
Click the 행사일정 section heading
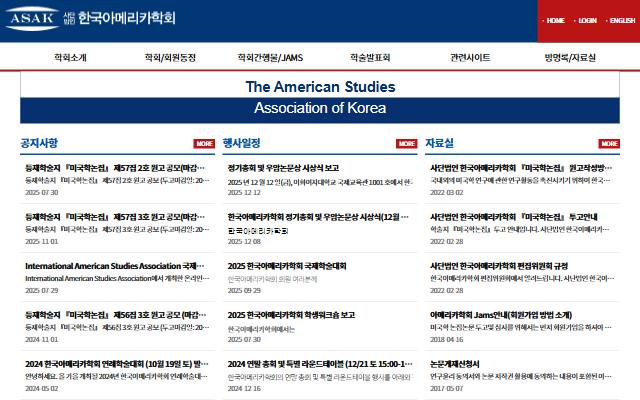(x=242, y=143)
